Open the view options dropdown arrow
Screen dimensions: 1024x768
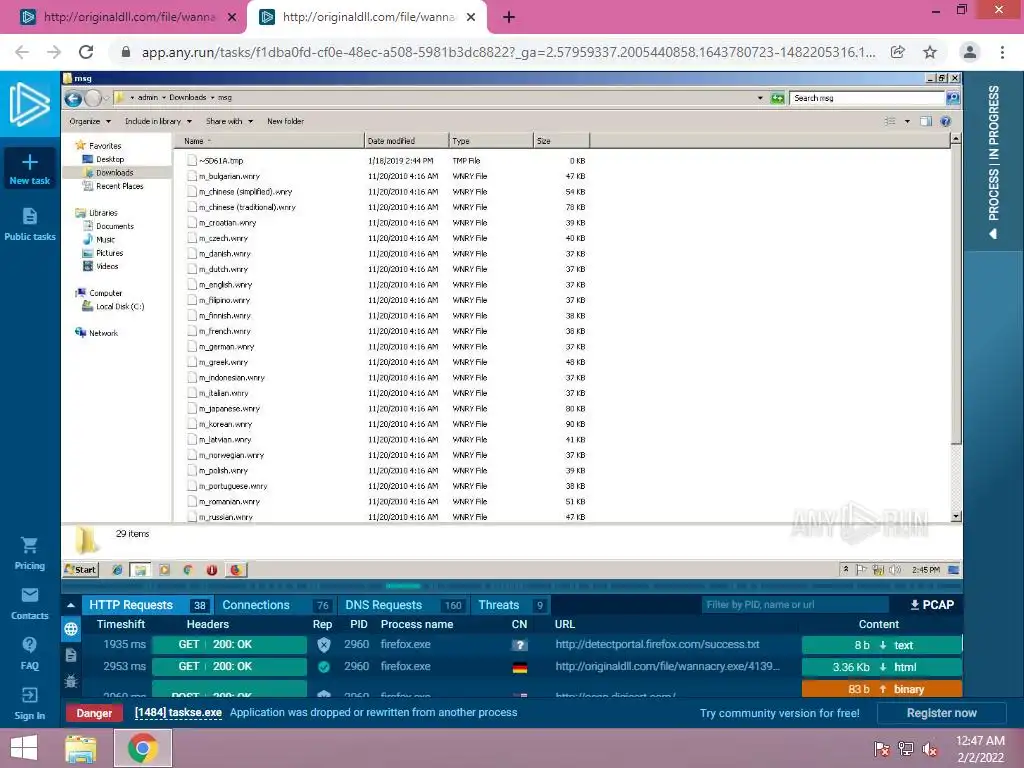click(x=907, y=121)
